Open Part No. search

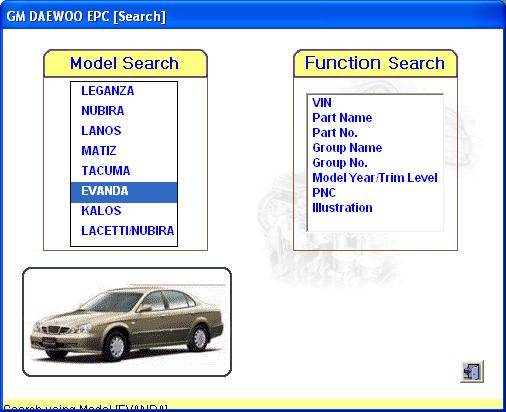(x=335, y=133)
